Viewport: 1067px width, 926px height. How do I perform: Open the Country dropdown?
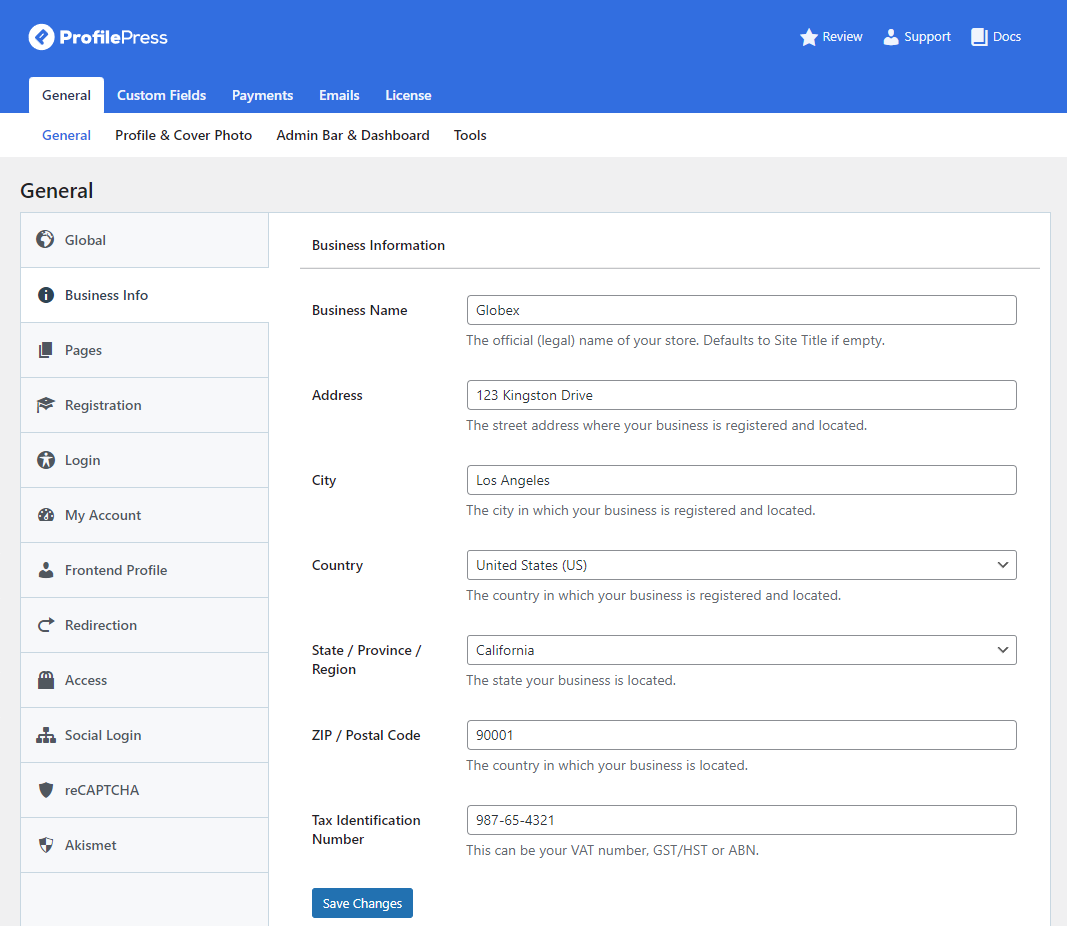741,565
